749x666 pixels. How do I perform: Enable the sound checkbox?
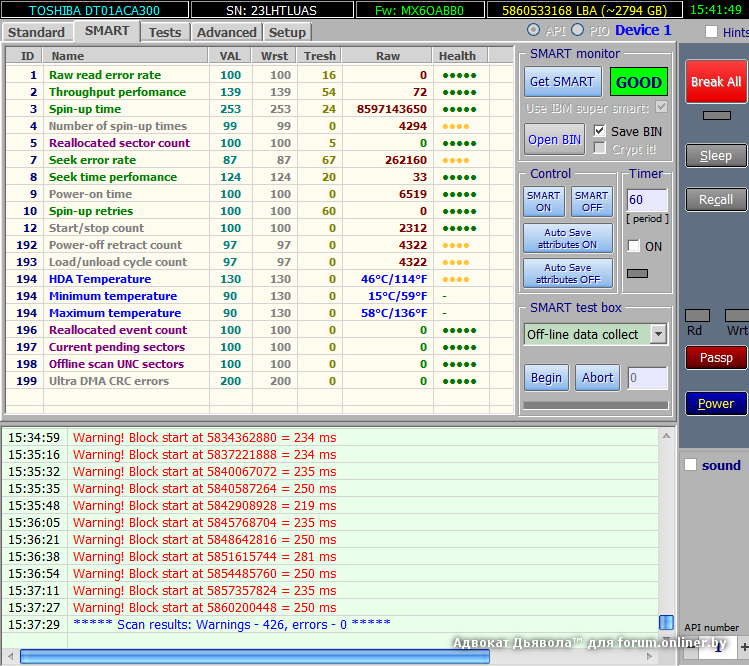(690, 465)
